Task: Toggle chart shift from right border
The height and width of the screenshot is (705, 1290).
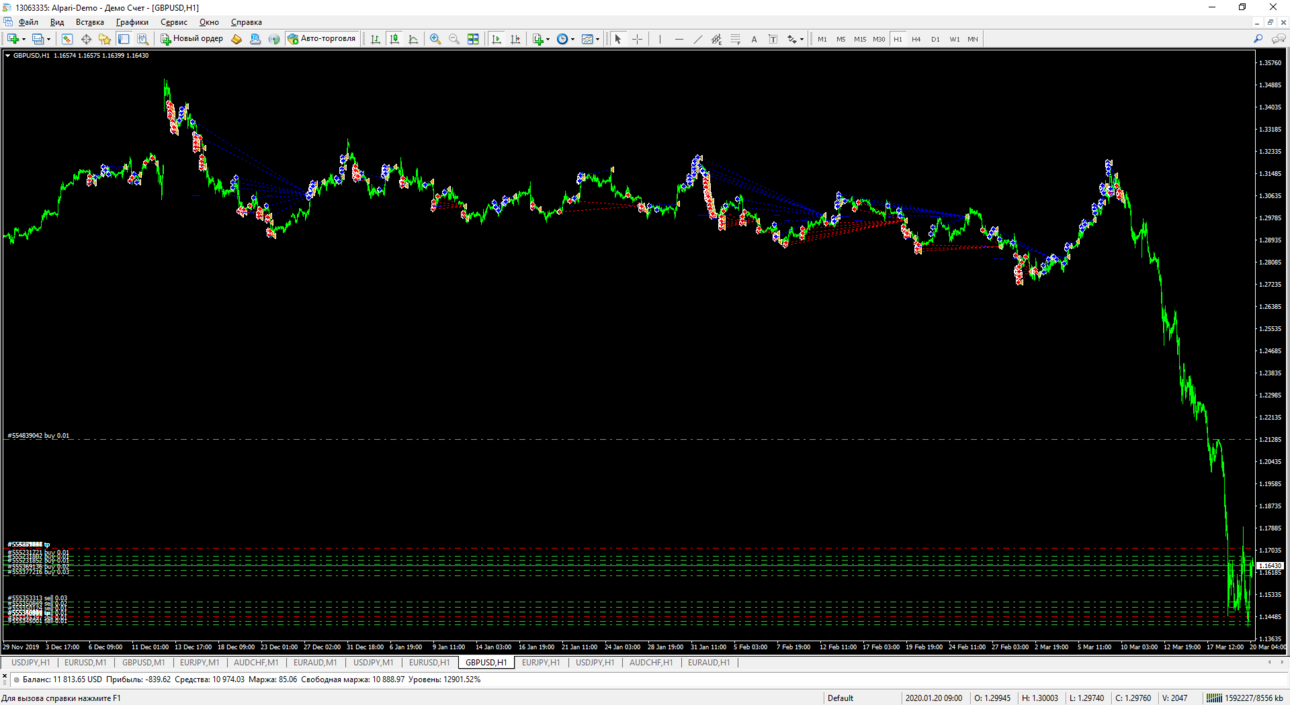Action: pyautogui.click(x=515, y=39)
